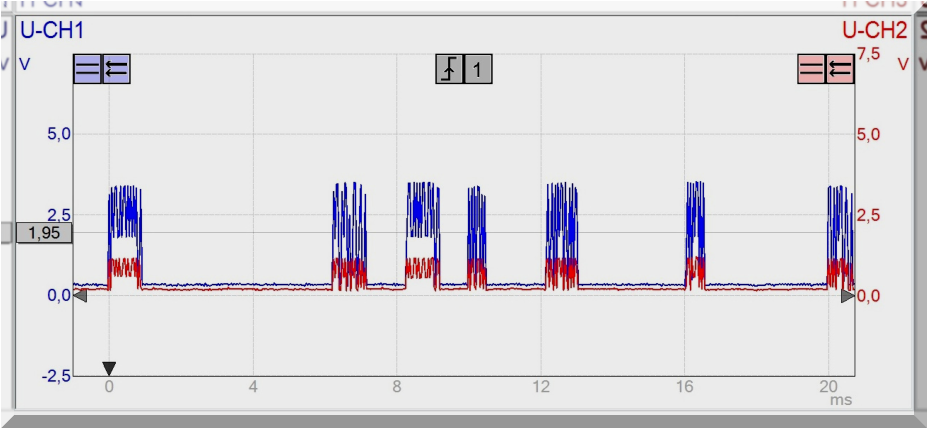Click the 7,5 value on right axis
The image size is (928, 429).
[868, 53]
